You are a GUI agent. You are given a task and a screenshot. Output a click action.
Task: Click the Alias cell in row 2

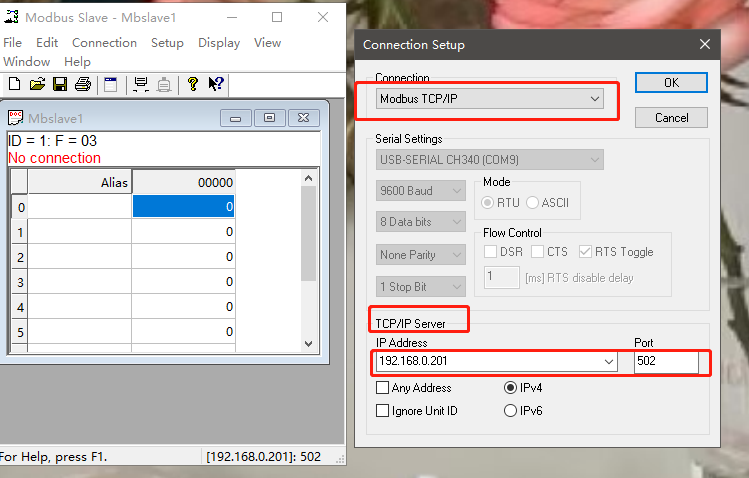pos(80,256)
